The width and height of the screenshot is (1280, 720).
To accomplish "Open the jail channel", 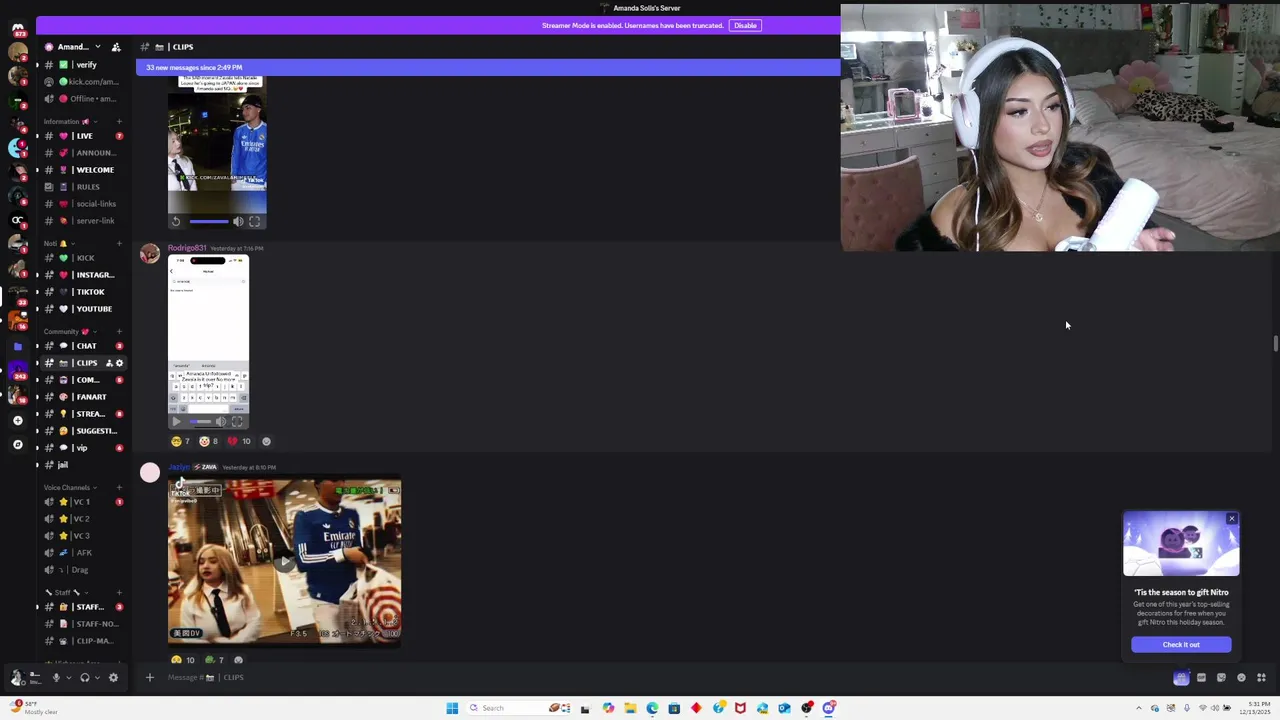I will point(82,465).
